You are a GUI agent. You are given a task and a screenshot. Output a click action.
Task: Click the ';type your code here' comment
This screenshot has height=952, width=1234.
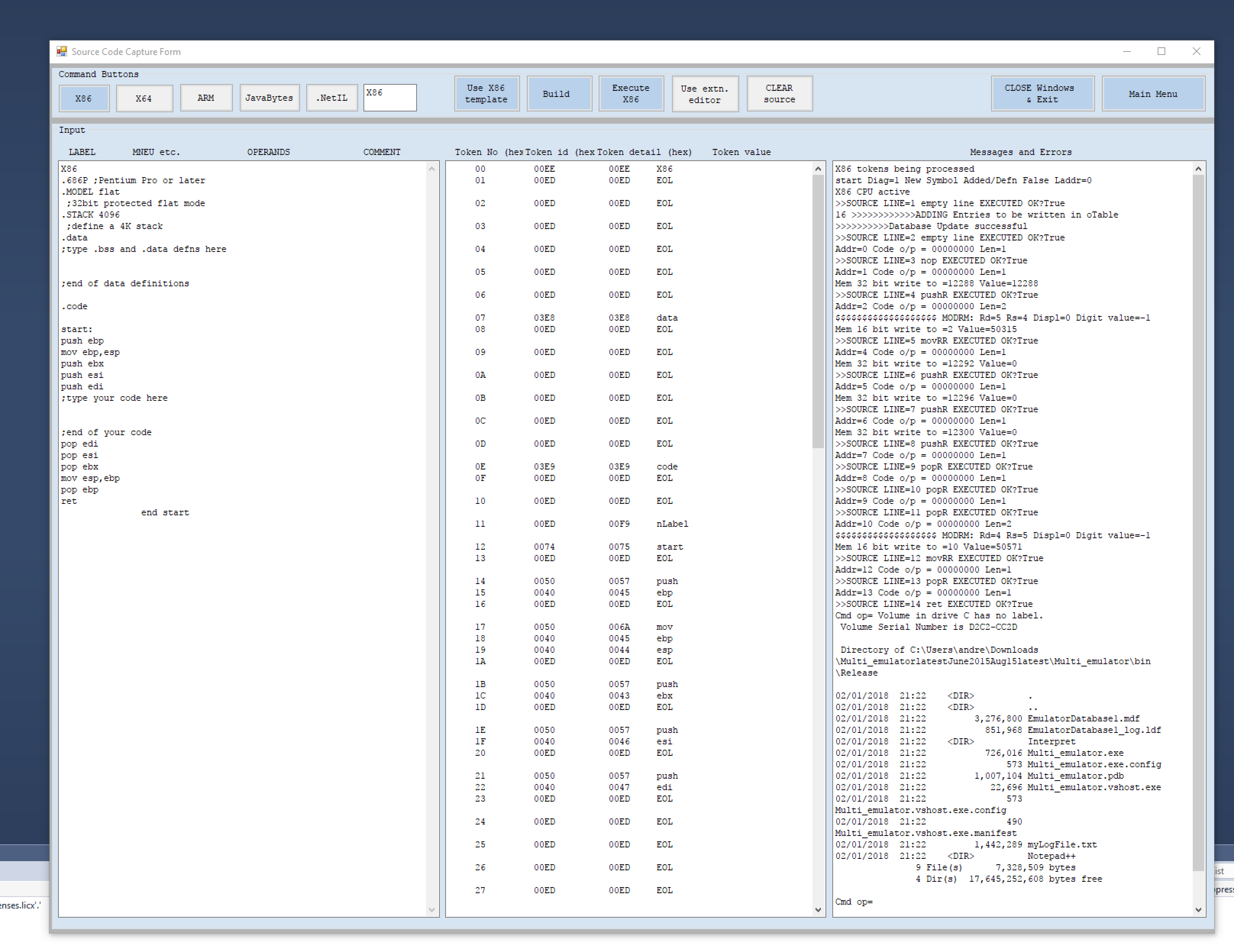(115, 398)
